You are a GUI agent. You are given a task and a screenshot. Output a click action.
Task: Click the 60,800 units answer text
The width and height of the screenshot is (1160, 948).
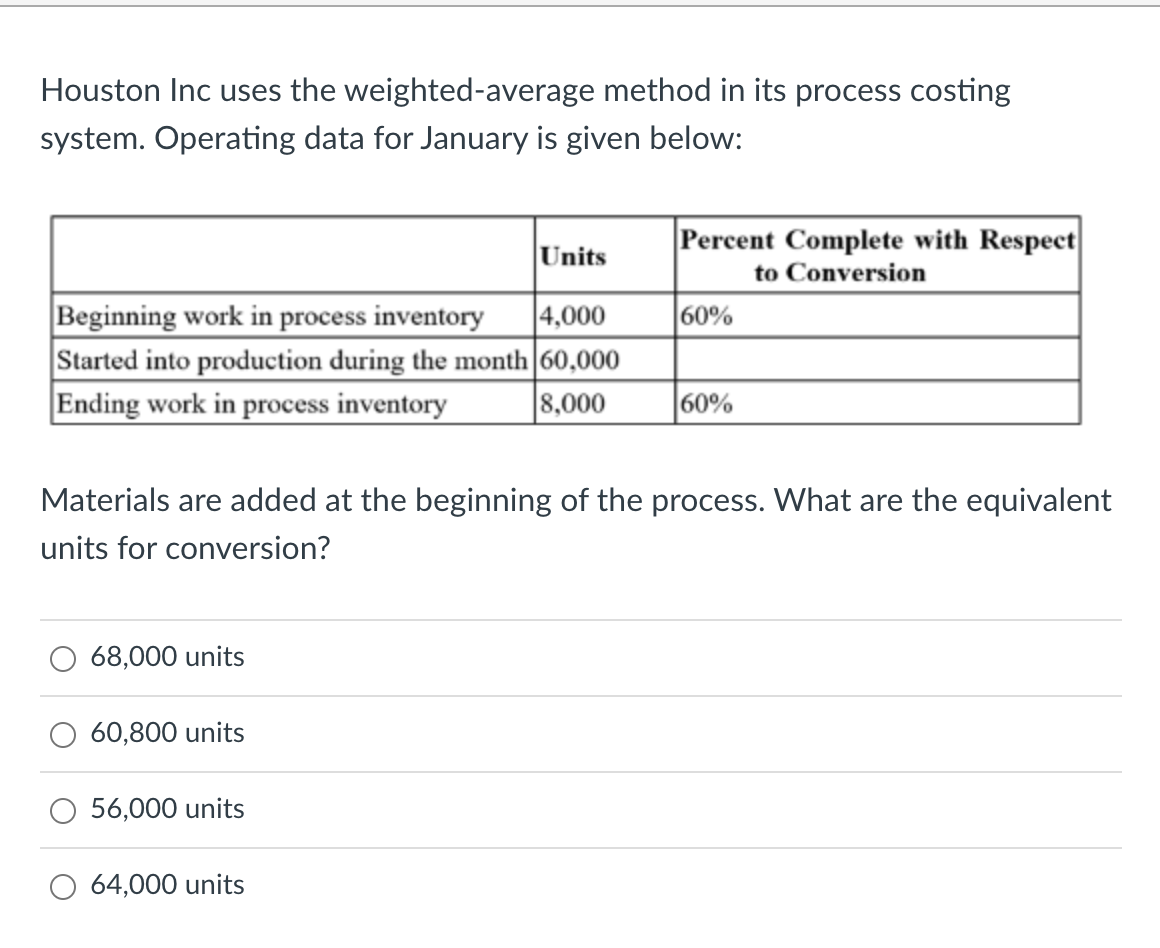point(167,733)
